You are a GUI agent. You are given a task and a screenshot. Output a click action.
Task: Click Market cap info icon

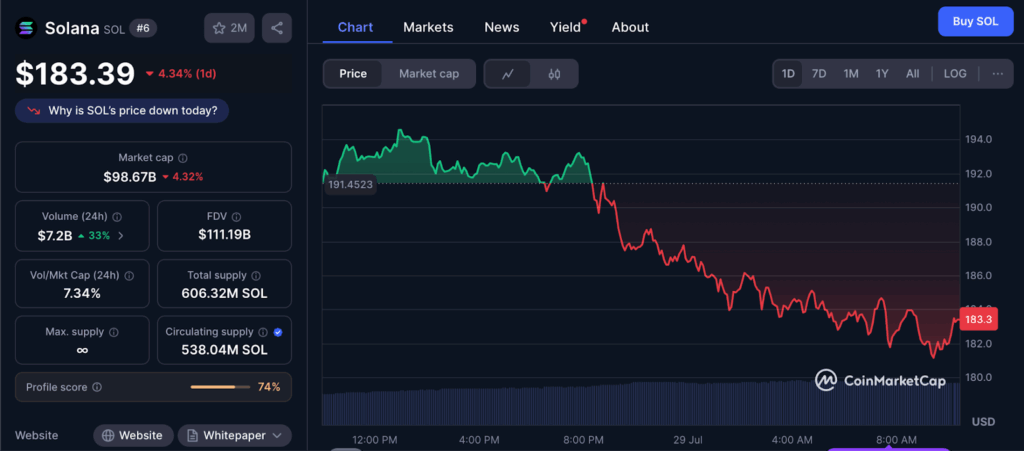183,158
